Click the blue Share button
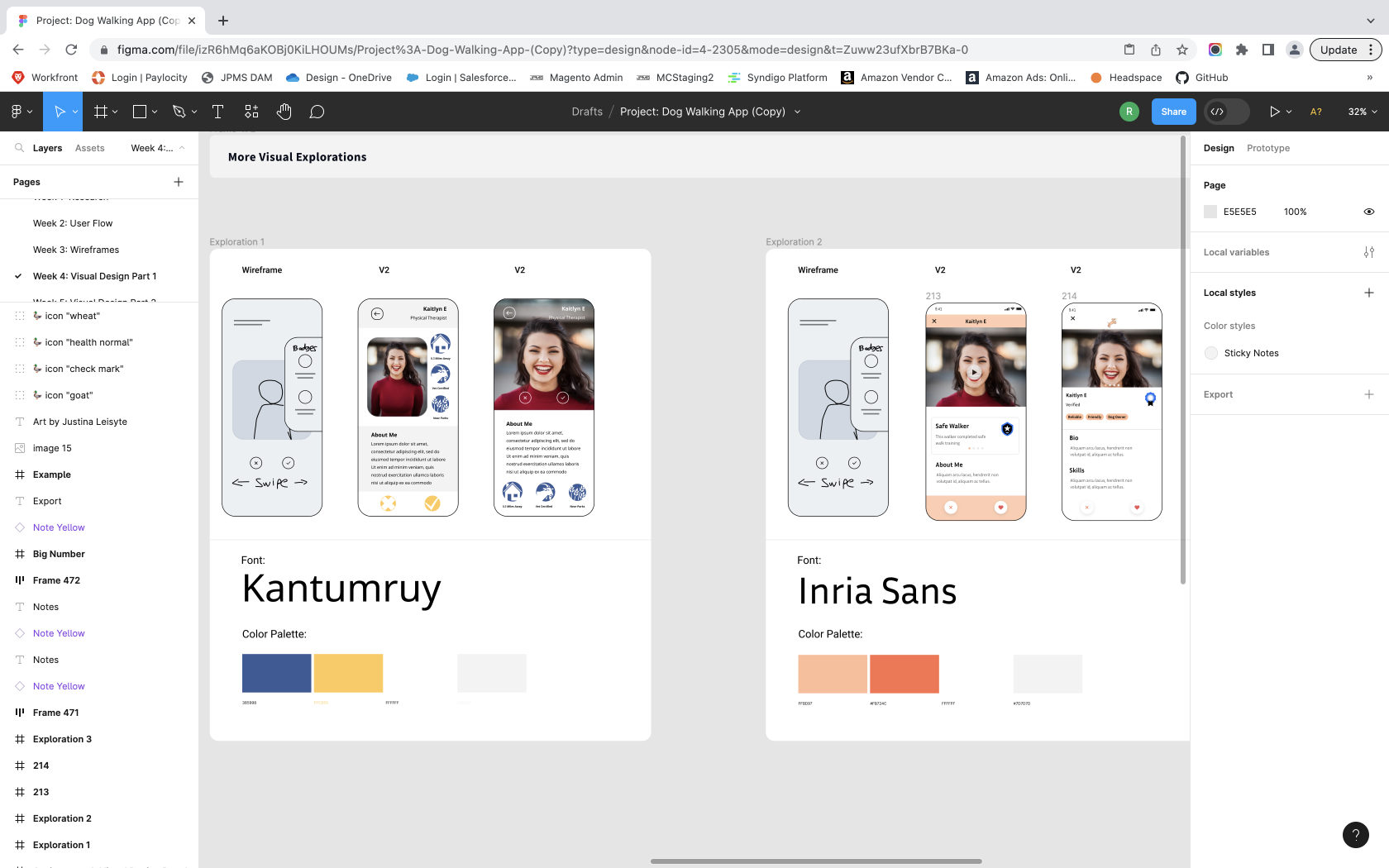Viewport: 1389px width, 868px height. click(x=1173, y=112)
